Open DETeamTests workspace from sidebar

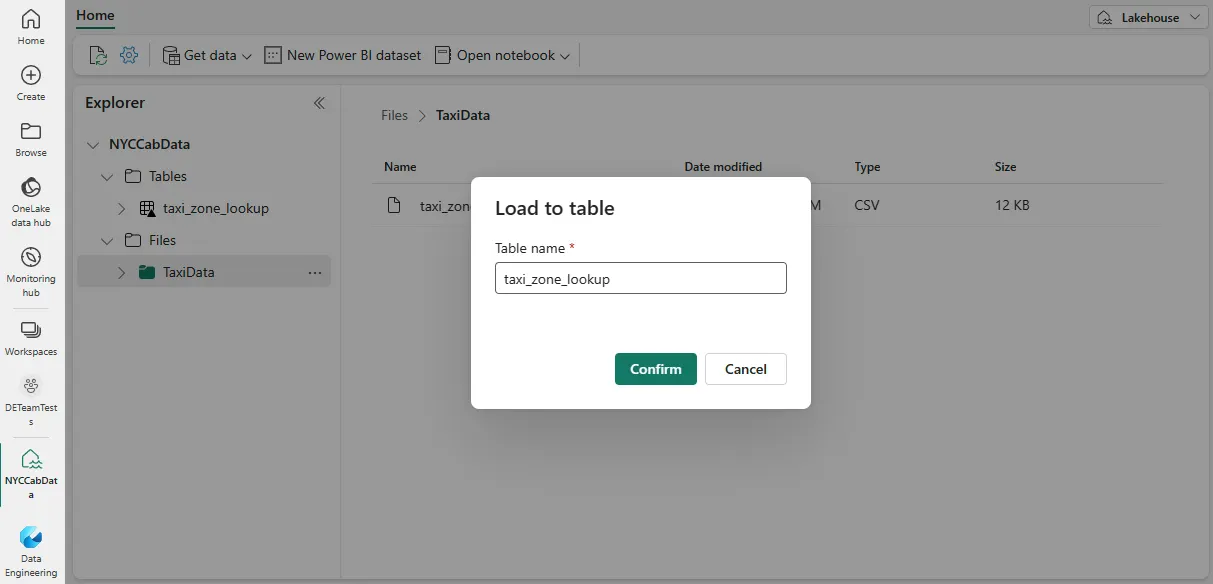click(30, 400)
